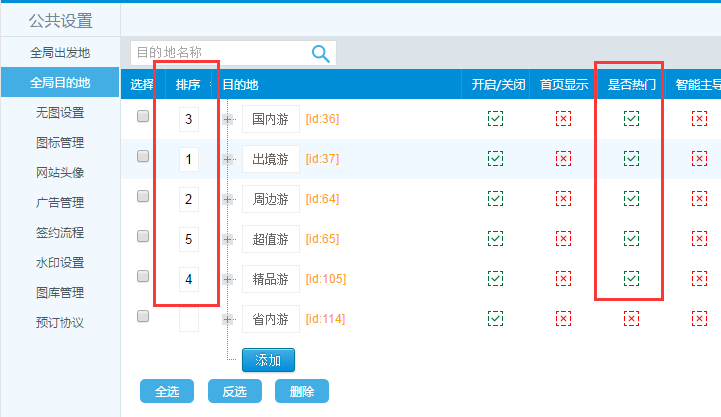The image size is (721, 417).
Task: Open 水印设置 in the sidebar
Action: click(x=60, y=263)
